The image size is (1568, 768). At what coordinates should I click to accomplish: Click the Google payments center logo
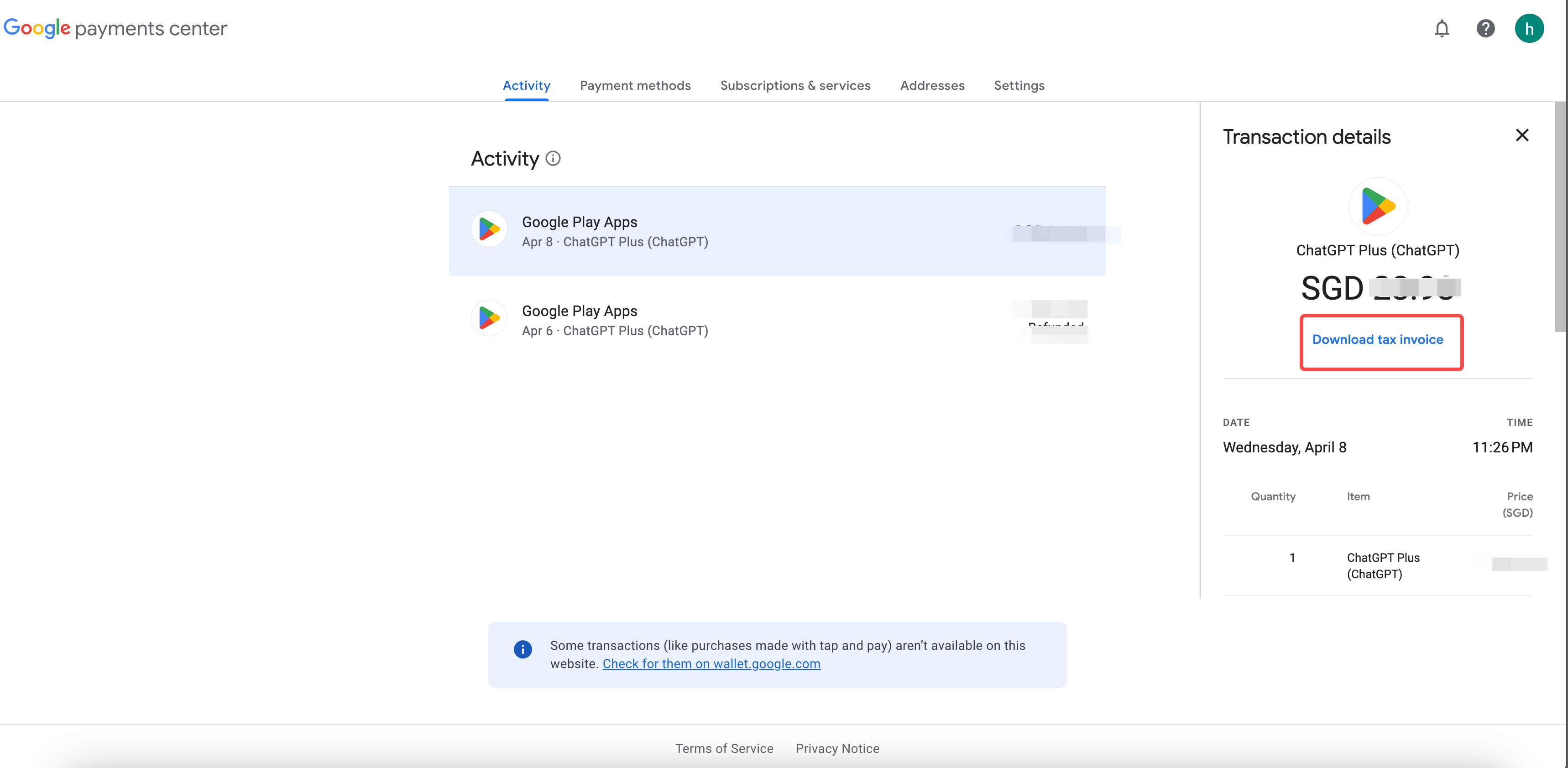pos(115,28)
